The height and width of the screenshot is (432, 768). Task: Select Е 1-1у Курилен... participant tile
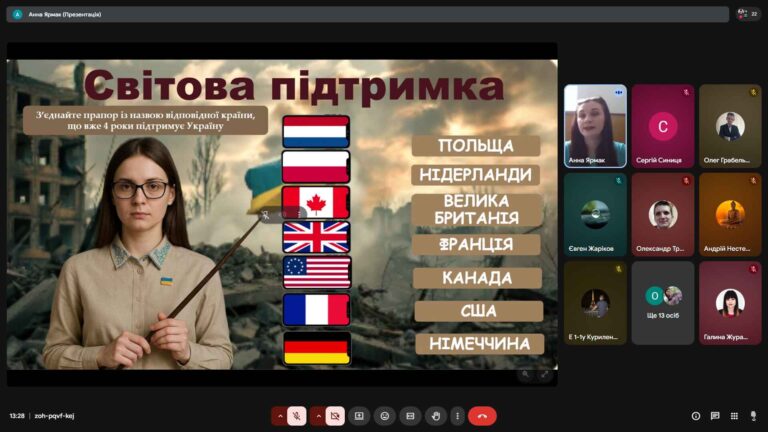pos(595,303)
